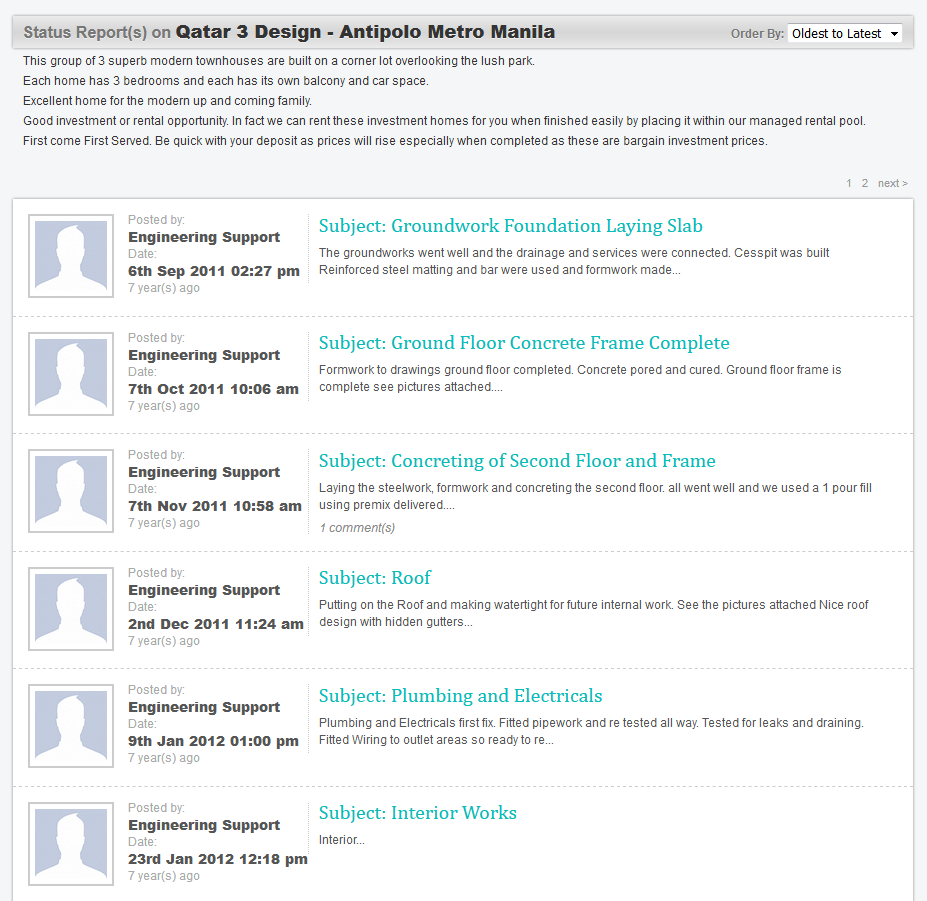Click the Qatar 3 Design page title
The width and height of the screenshot is (927, 901).
365,32
